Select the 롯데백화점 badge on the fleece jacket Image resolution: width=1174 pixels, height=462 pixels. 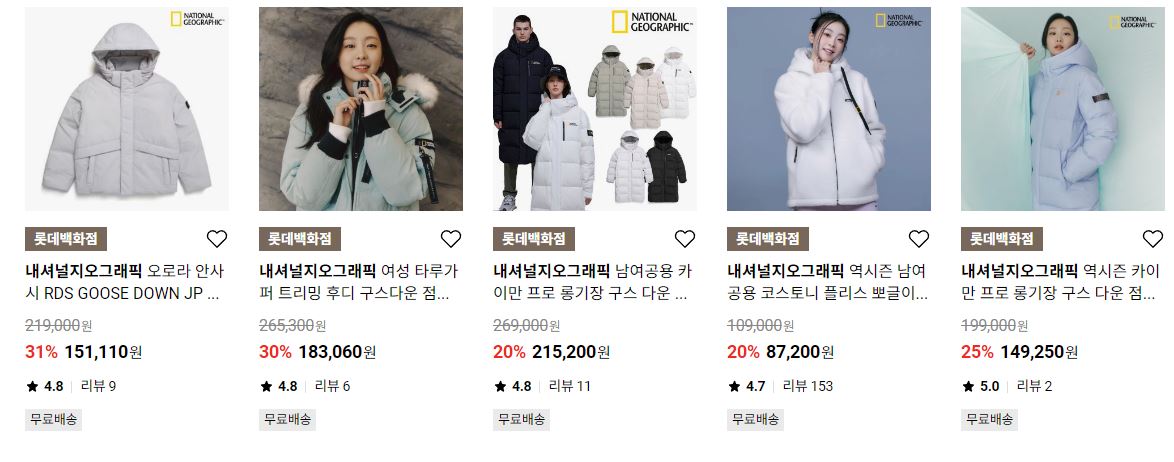pyautogui.click(x=768, y=239)
